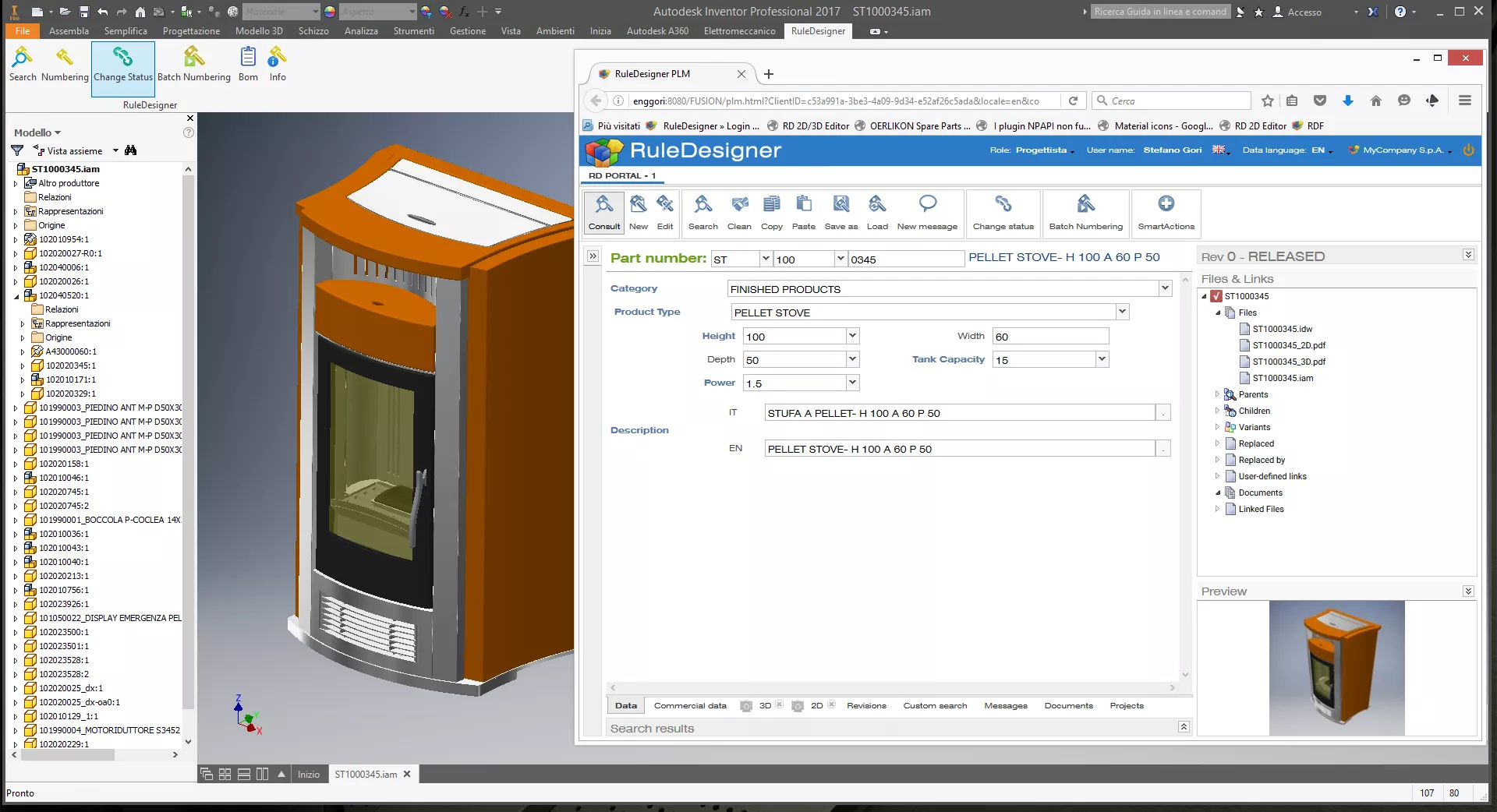Click the Clean icon in PLM toolbar
Image resolution: width=1497 pixels, height=812 pixels.
click(x=739, y=212)
